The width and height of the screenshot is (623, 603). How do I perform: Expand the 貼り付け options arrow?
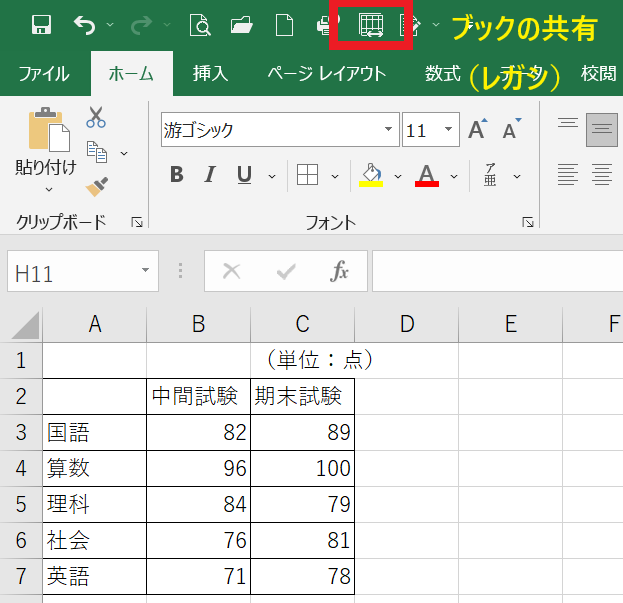(x=49, y=189)
